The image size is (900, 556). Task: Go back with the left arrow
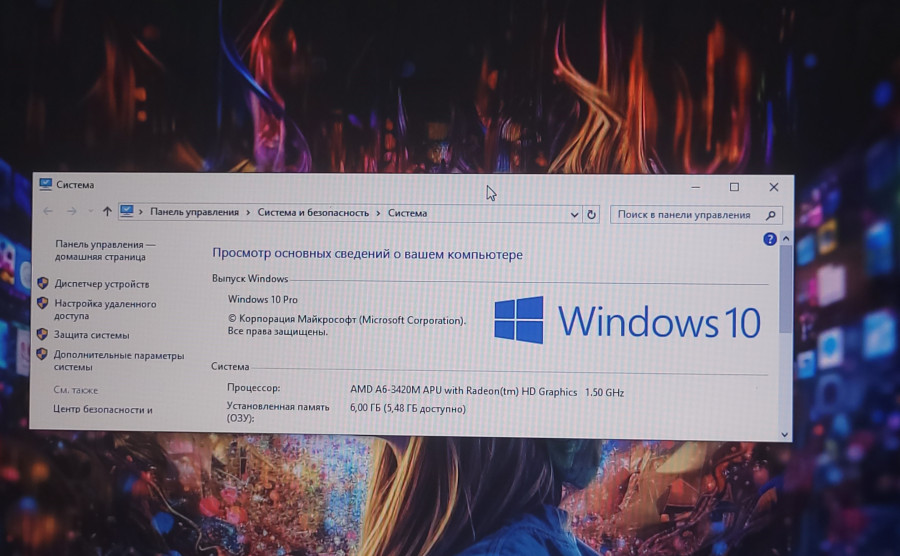[x=48, y=211]
